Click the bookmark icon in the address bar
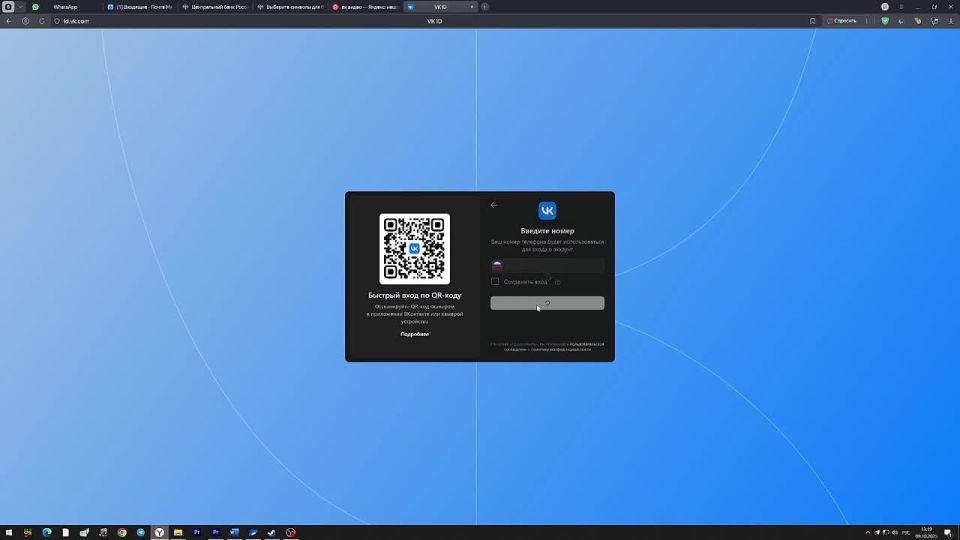The width and height of the screenshot is (960, 540). 812,20
